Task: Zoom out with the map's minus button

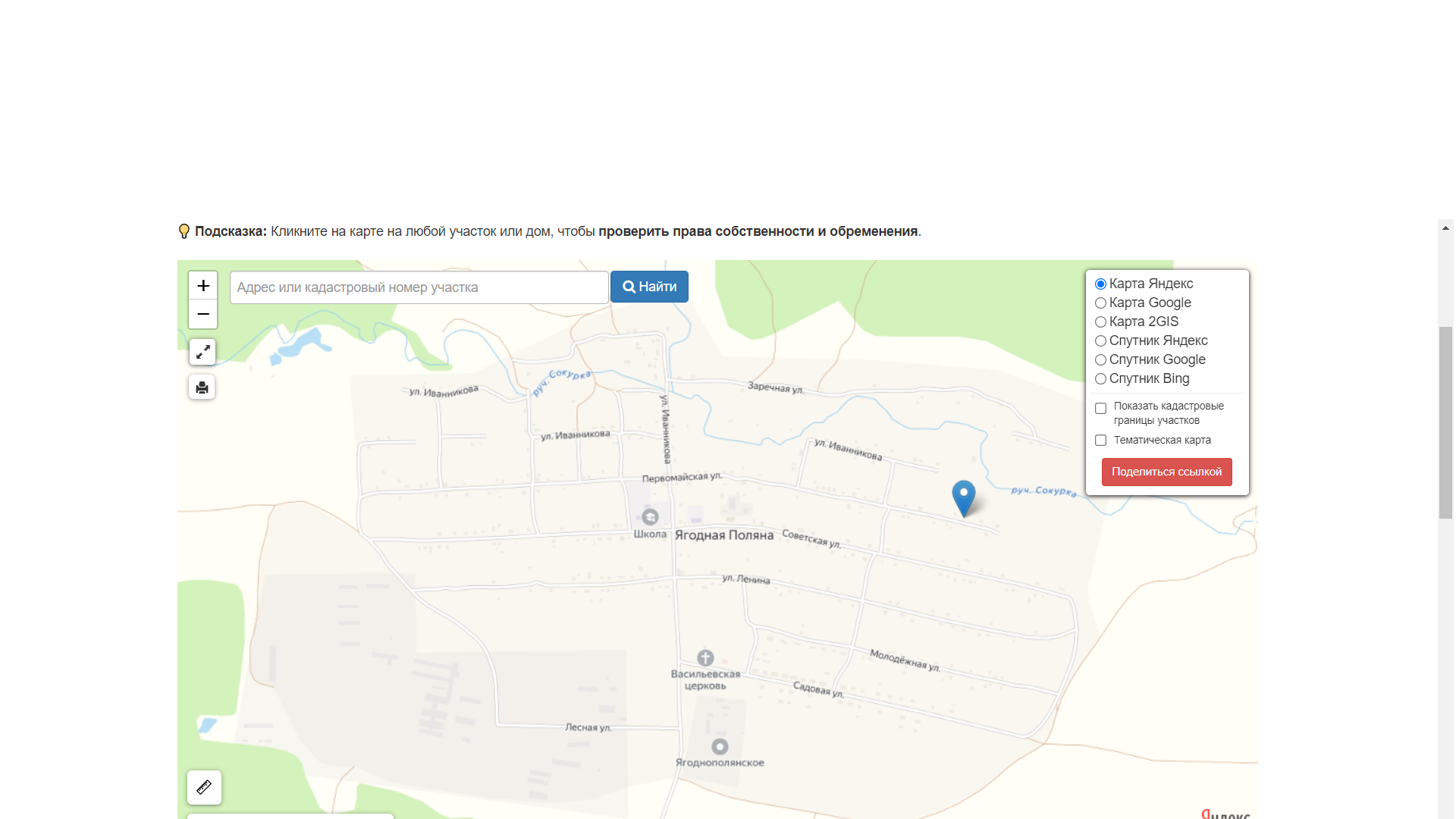Action: point(202,314)
